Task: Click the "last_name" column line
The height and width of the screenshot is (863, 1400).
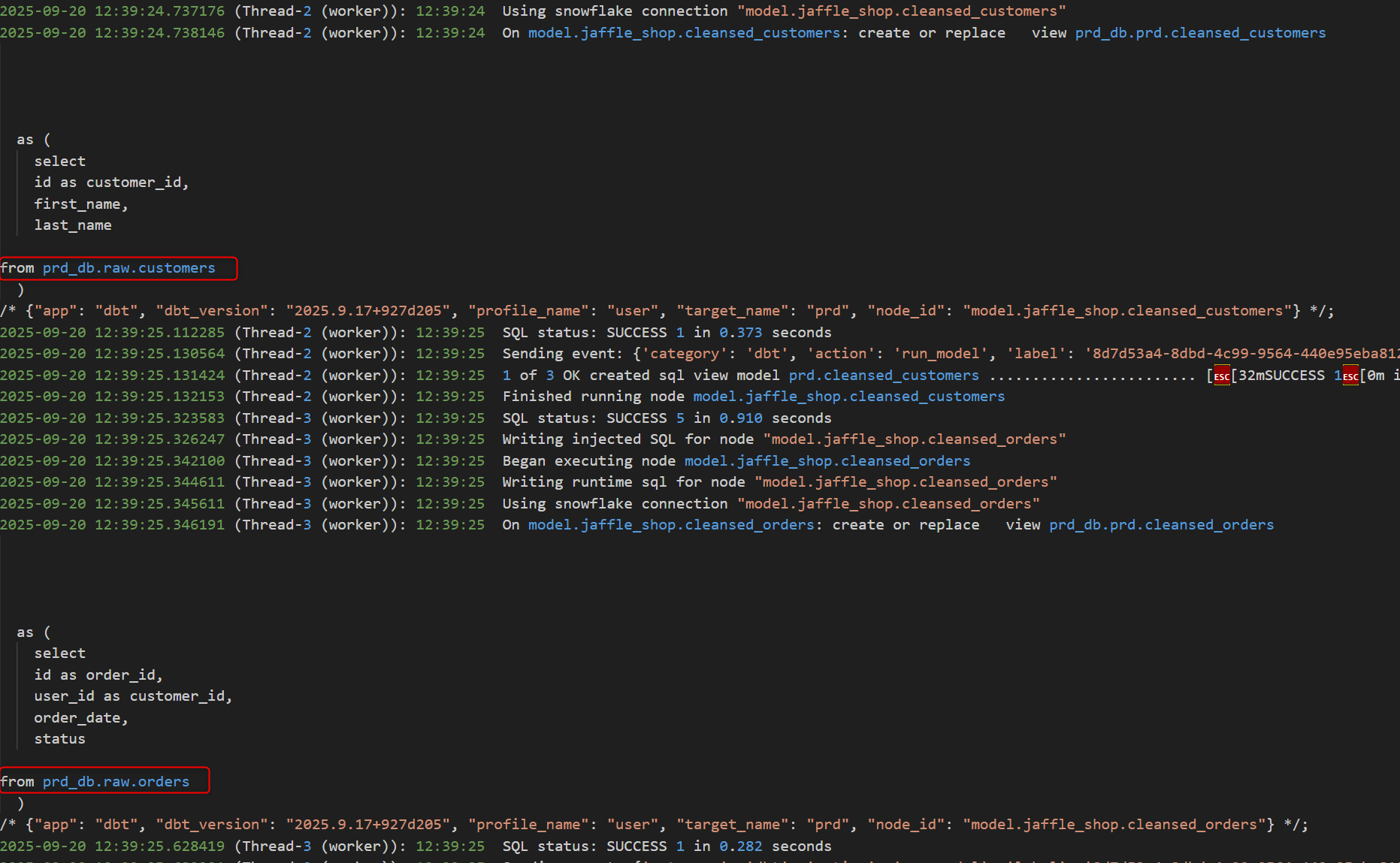Action: pyautogui.click(x=73, y=225)
